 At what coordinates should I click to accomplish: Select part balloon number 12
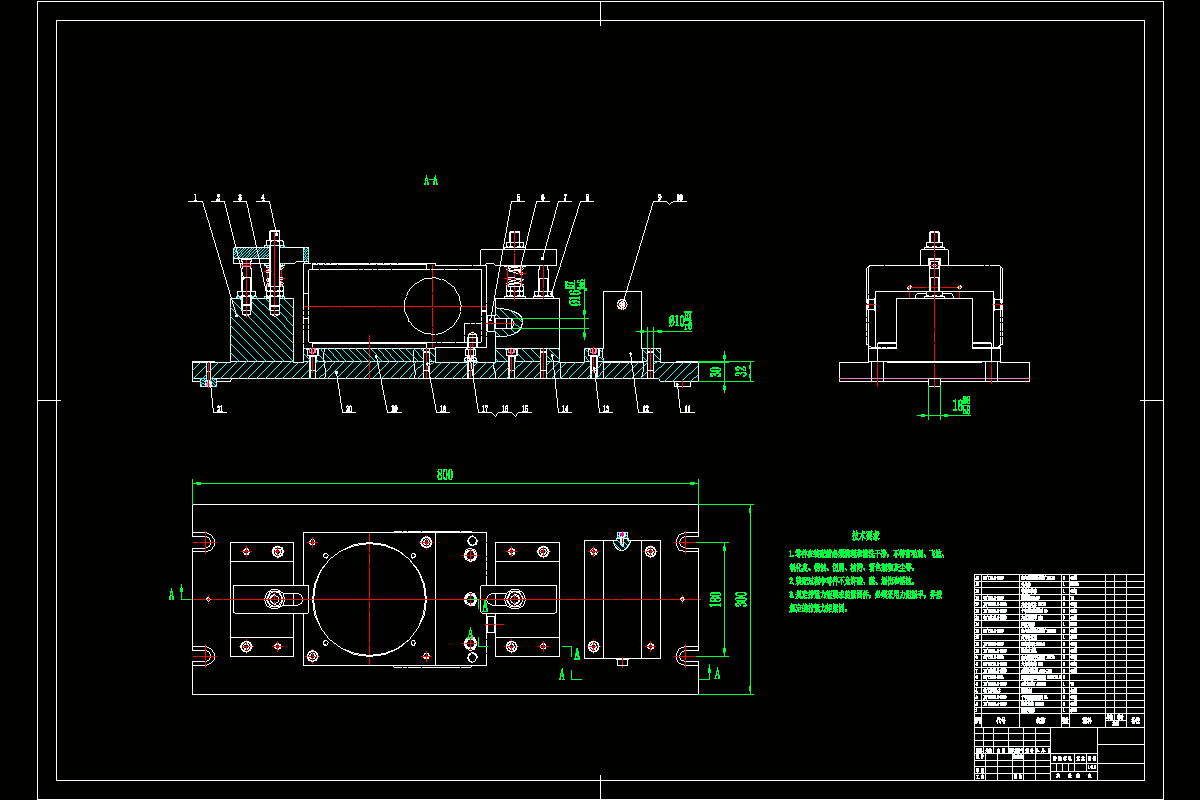coord(646,409)
